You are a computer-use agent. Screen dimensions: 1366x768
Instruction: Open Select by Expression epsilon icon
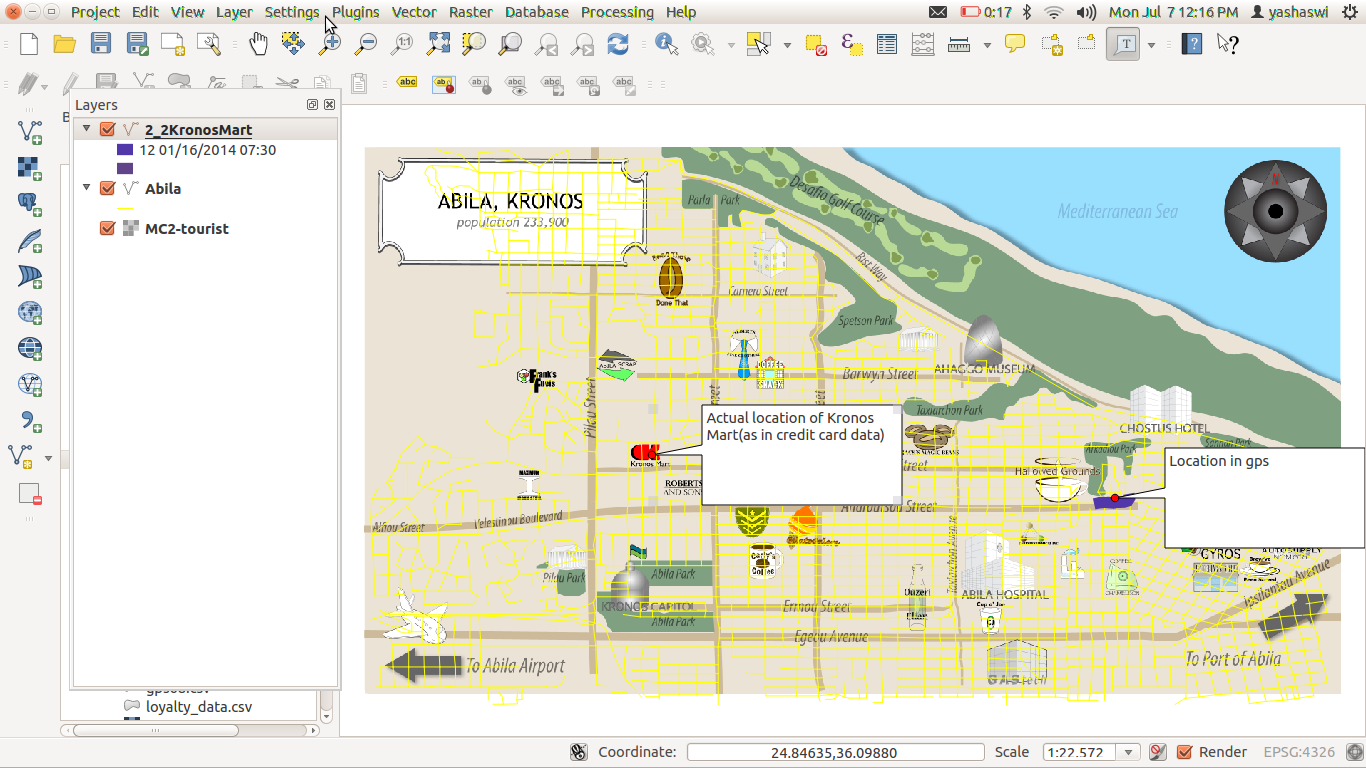pyautogui.click(x=852, y=44)
